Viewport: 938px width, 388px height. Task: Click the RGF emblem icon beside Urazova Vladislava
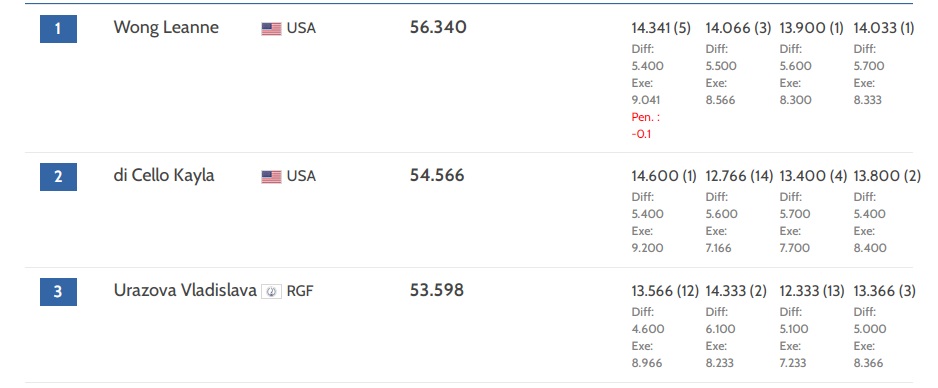pos(271,292)
